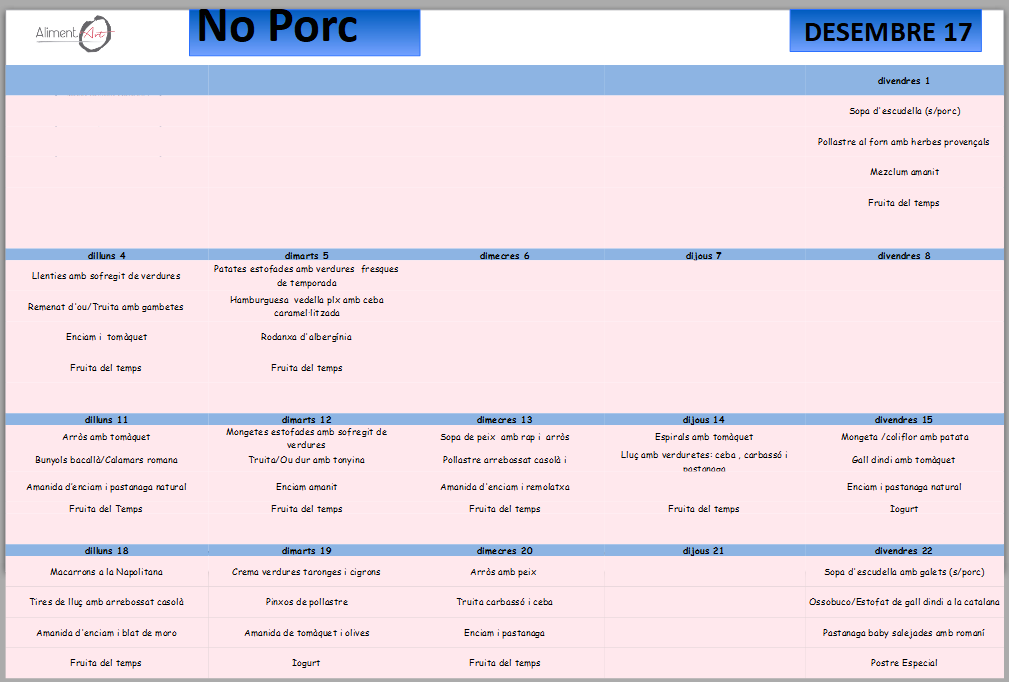Select the Postre Especial cell
Viewport: 1009px width, 682px height.
903,663
